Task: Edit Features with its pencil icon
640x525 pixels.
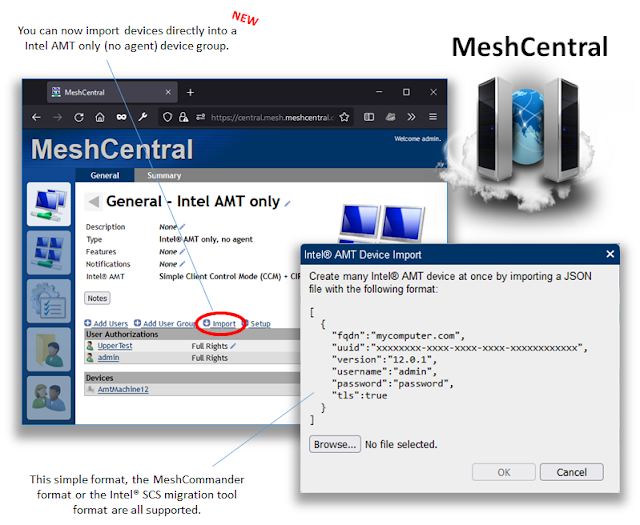Action: pos(182,252)
